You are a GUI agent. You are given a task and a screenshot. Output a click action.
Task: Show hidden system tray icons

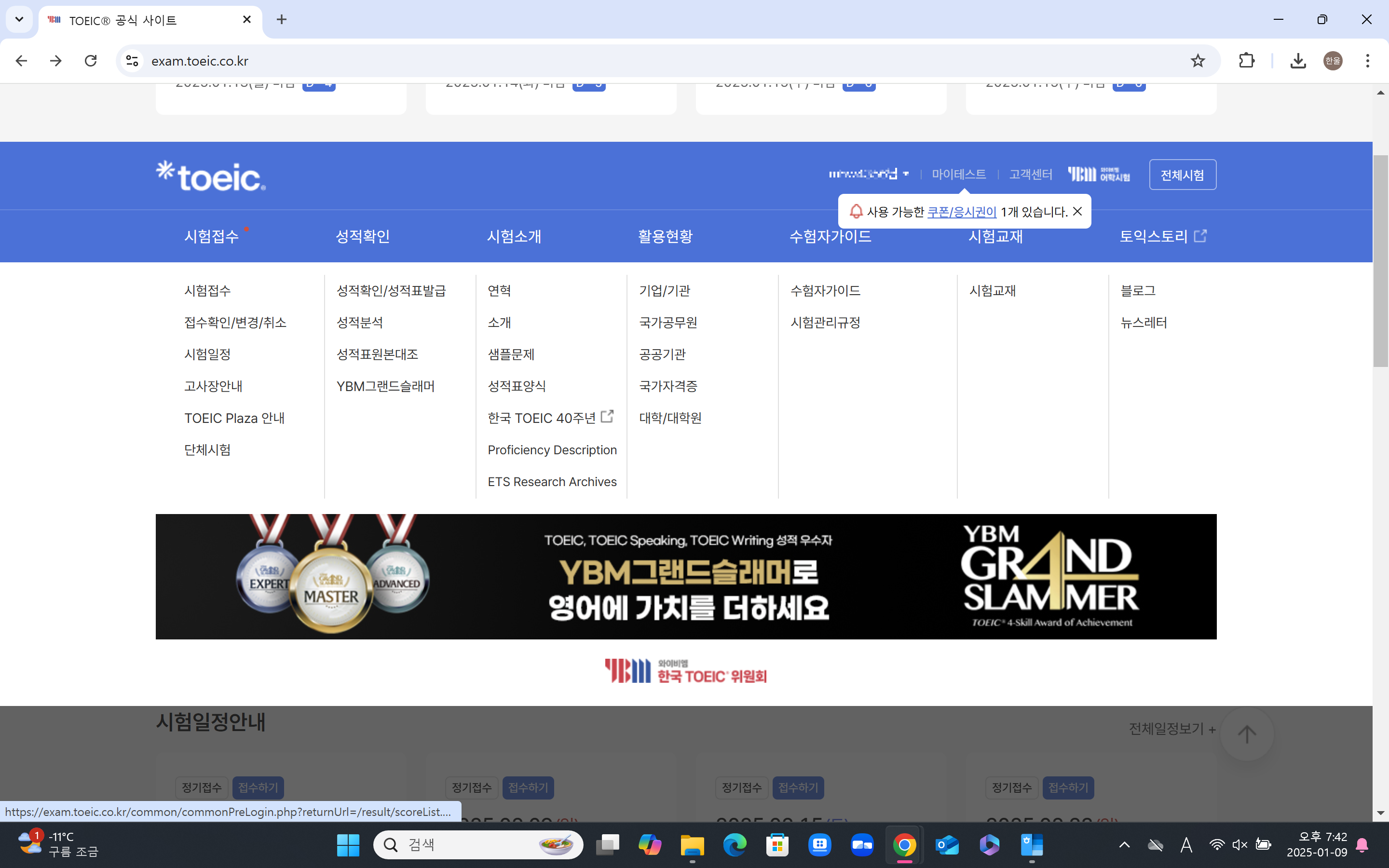pyautogui.click(x=1124, y=844)
